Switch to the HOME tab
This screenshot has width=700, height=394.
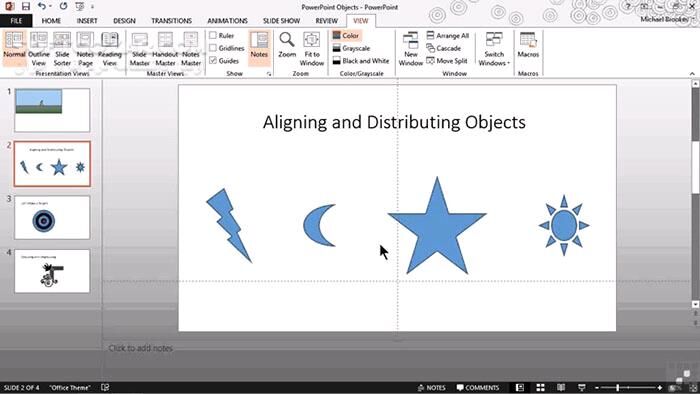[x=51, y=21]
